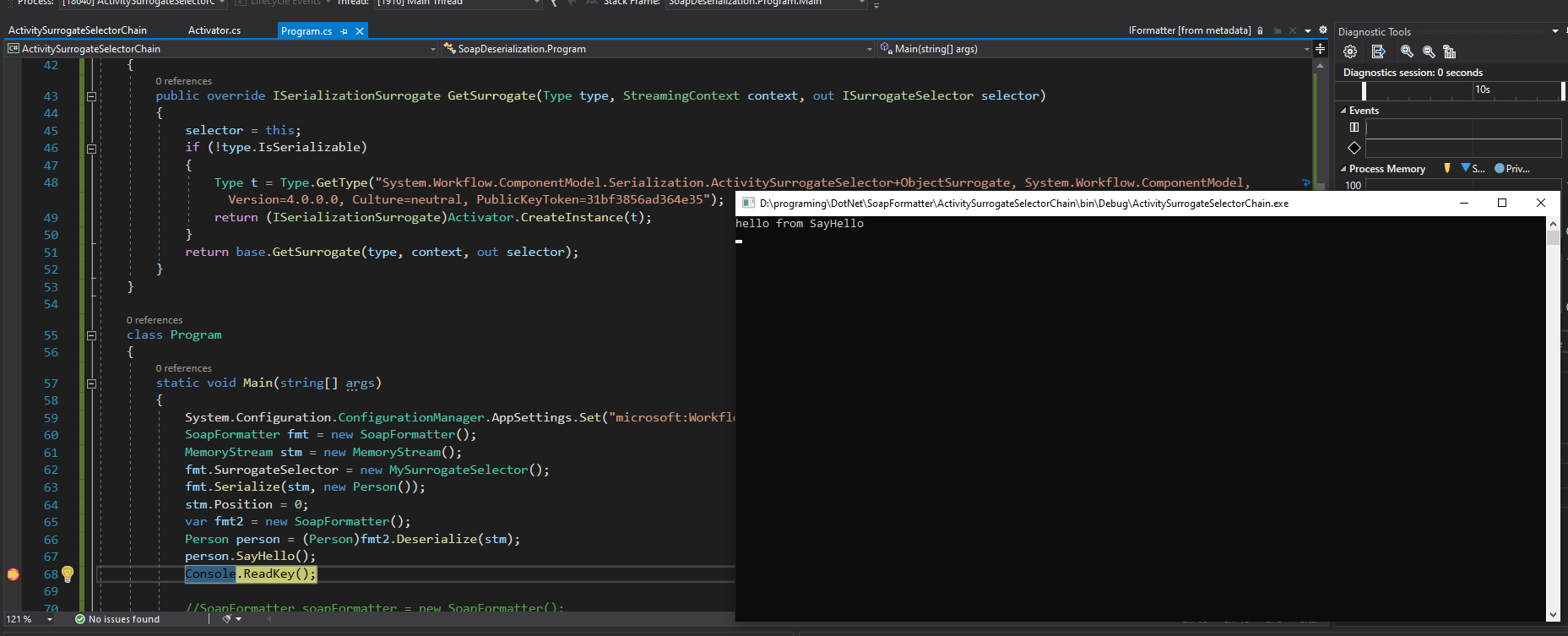Viewport: 1568px width, 636px height.
Task: Click the 10s timeline marker
Action: [x=1483, y=90]
